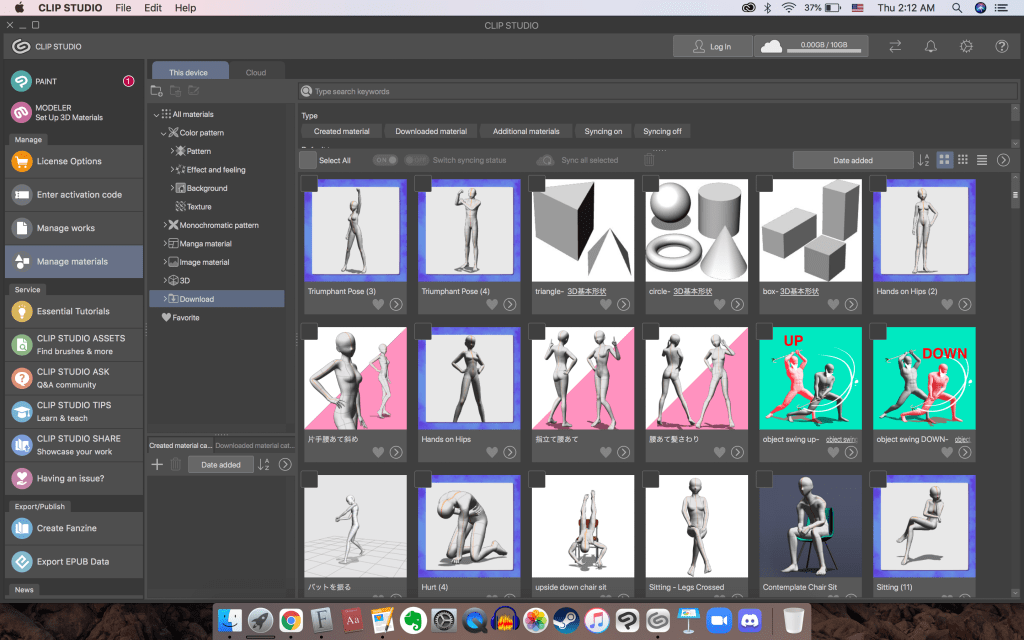Open the Edit menu
This screenshot has height=640, width=1024.
153,7
